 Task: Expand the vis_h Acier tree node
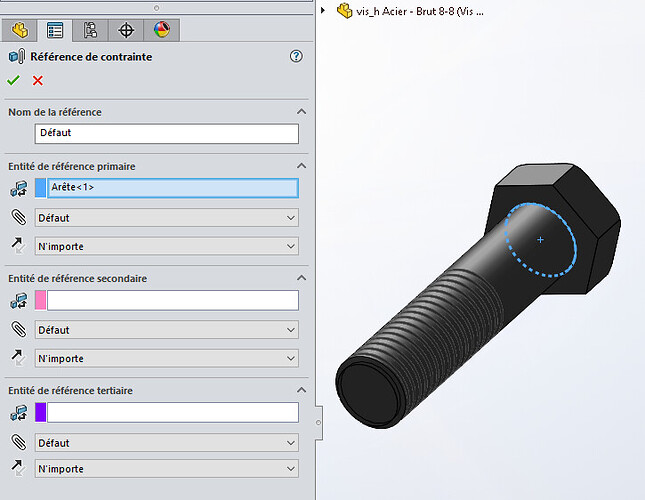323,11
